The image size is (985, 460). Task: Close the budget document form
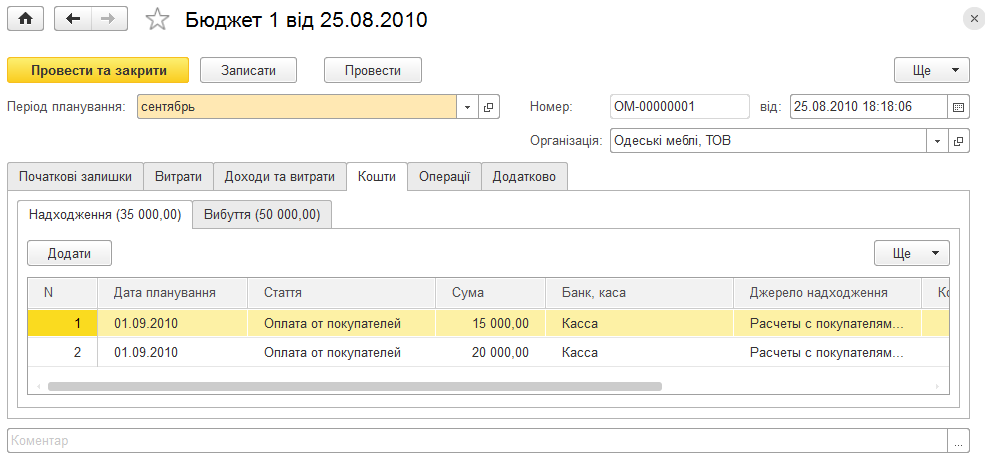[x=972, y=19]
